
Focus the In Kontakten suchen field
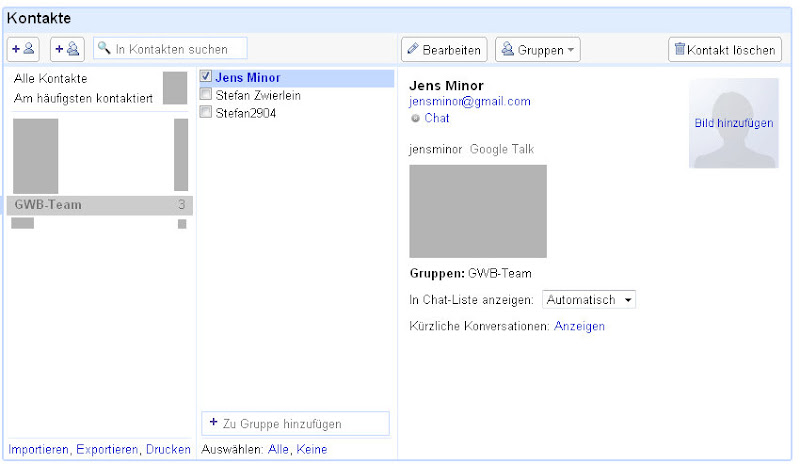(170, 48)
